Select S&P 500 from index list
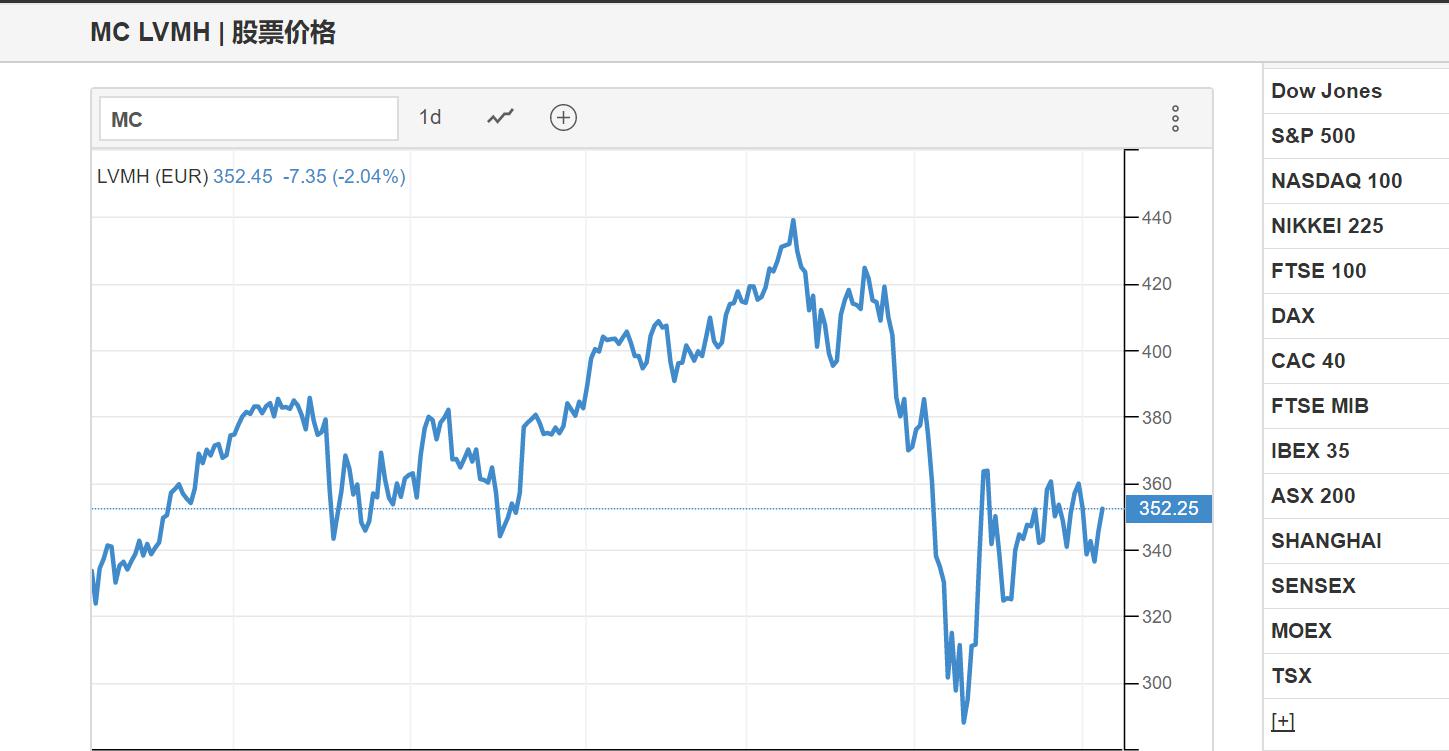 [1313, 136]
